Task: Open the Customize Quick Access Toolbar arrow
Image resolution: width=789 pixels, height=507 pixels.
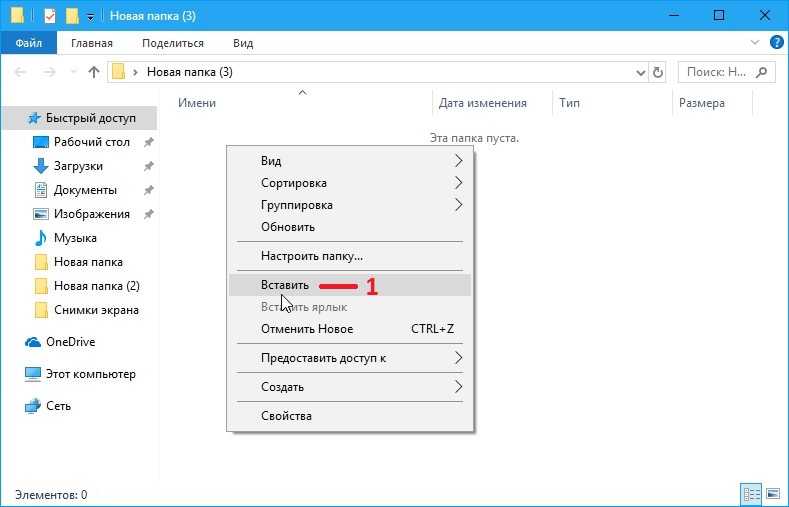Action: coord(91,17)
